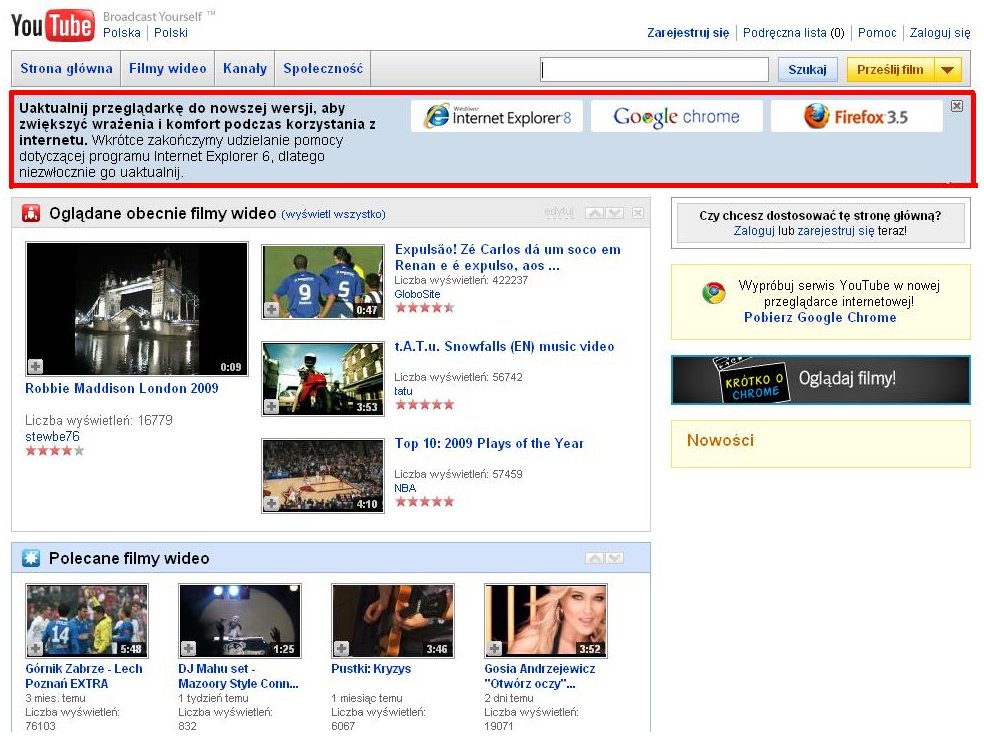Add t.A.T.u. Snowfalls video to quicklist

point(271,406)
